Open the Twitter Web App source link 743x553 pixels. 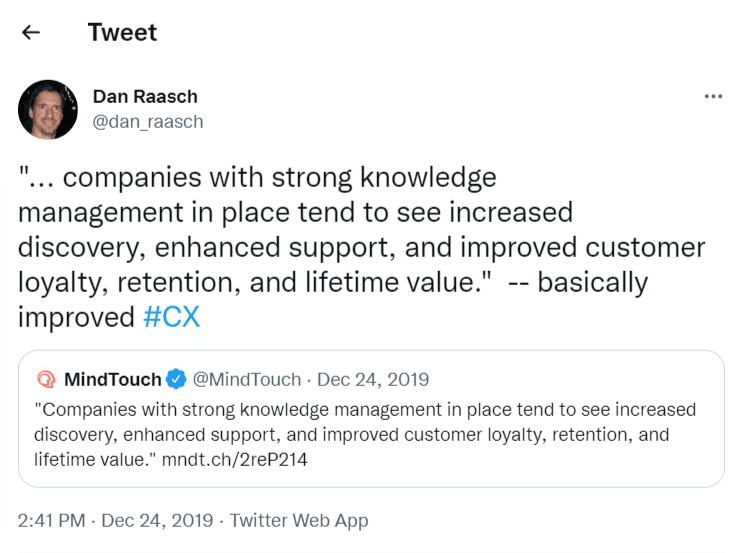tap(299, 521)
